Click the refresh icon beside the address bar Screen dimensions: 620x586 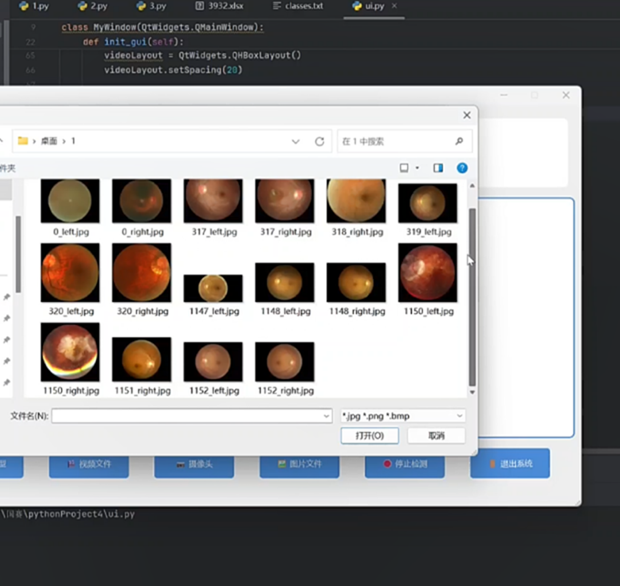pos(320,142)
